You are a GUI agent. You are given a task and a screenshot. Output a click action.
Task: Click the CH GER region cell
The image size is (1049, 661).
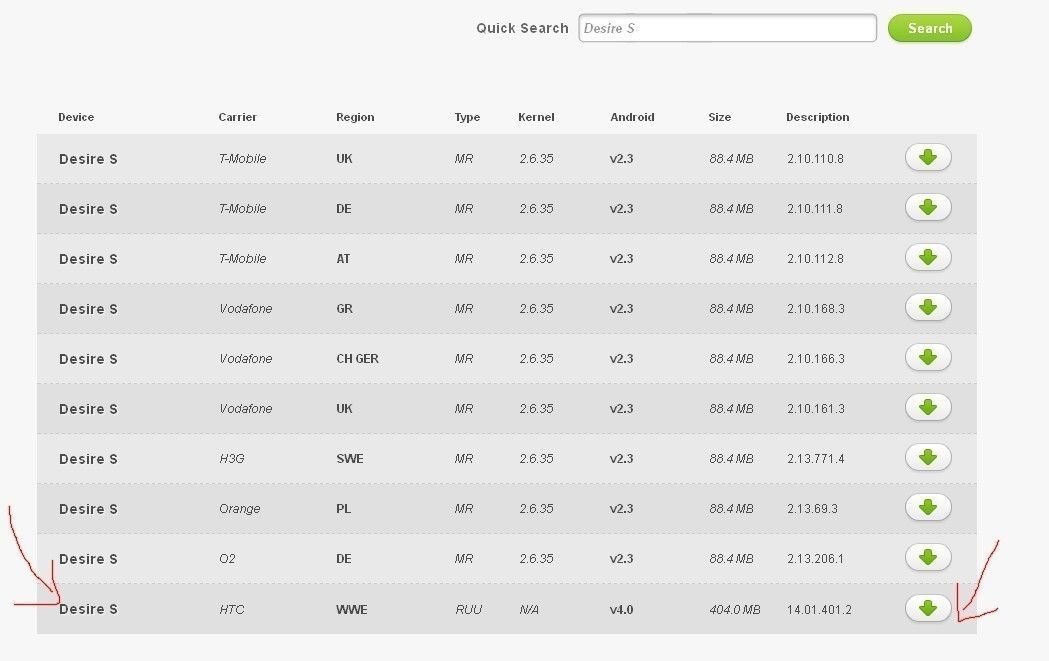pyautogui.click(x=357, y=359)
